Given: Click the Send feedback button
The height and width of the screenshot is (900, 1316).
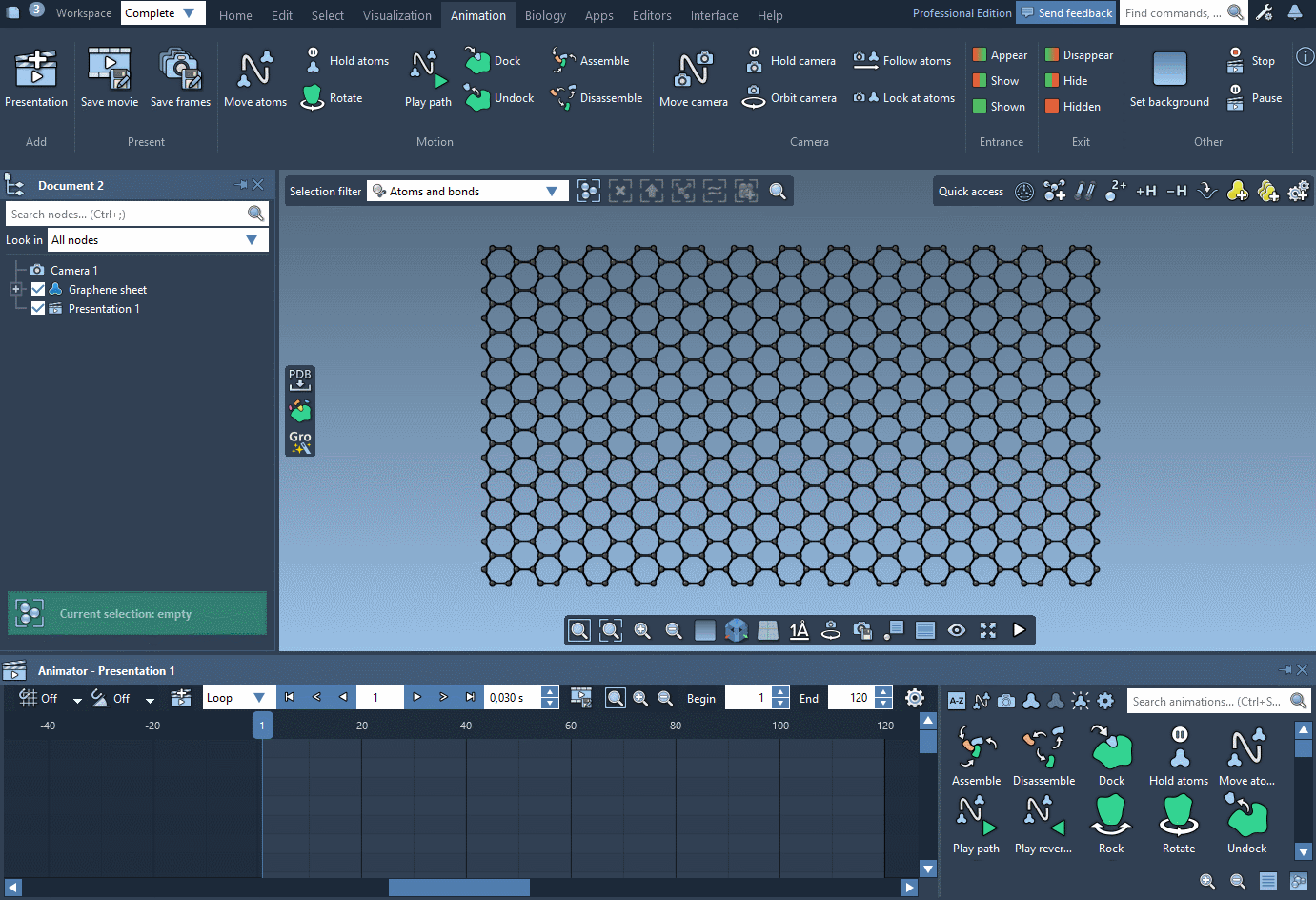Looking at the screenshot, I should tap(1066, 12).
